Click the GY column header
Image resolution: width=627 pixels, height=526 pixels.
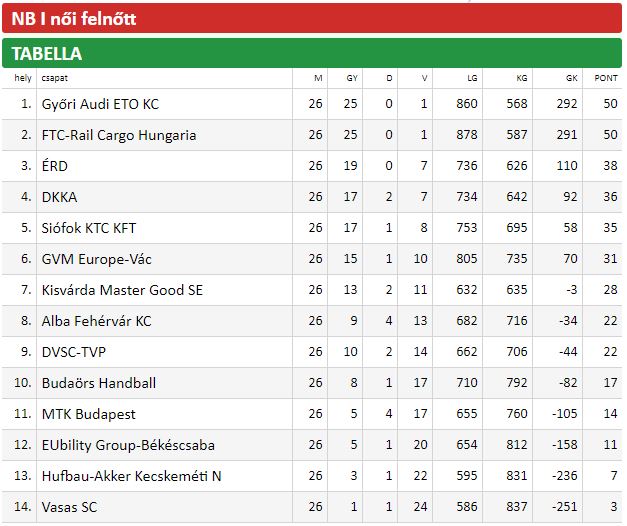click(x=351, y=78)
